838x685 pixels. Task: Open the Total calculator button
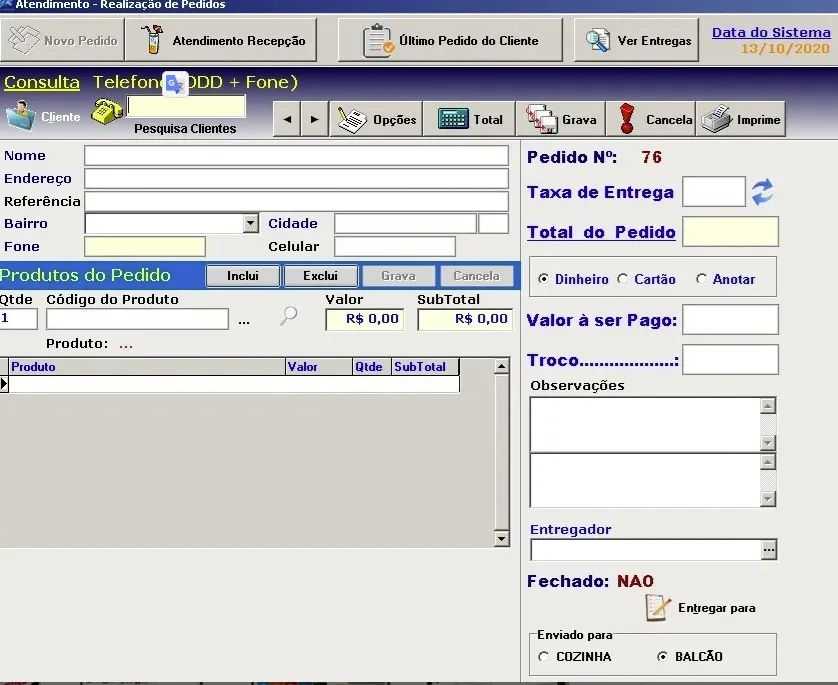point(470,119)
